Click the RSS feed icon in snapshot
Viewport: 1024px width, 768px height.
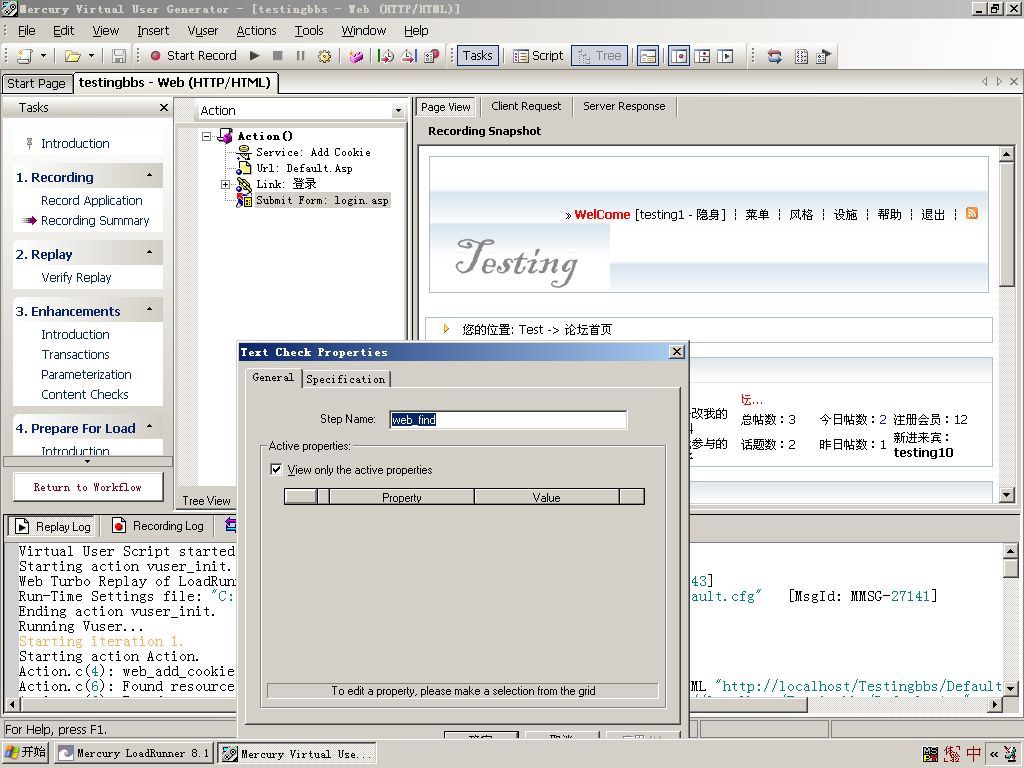point(972,214)
